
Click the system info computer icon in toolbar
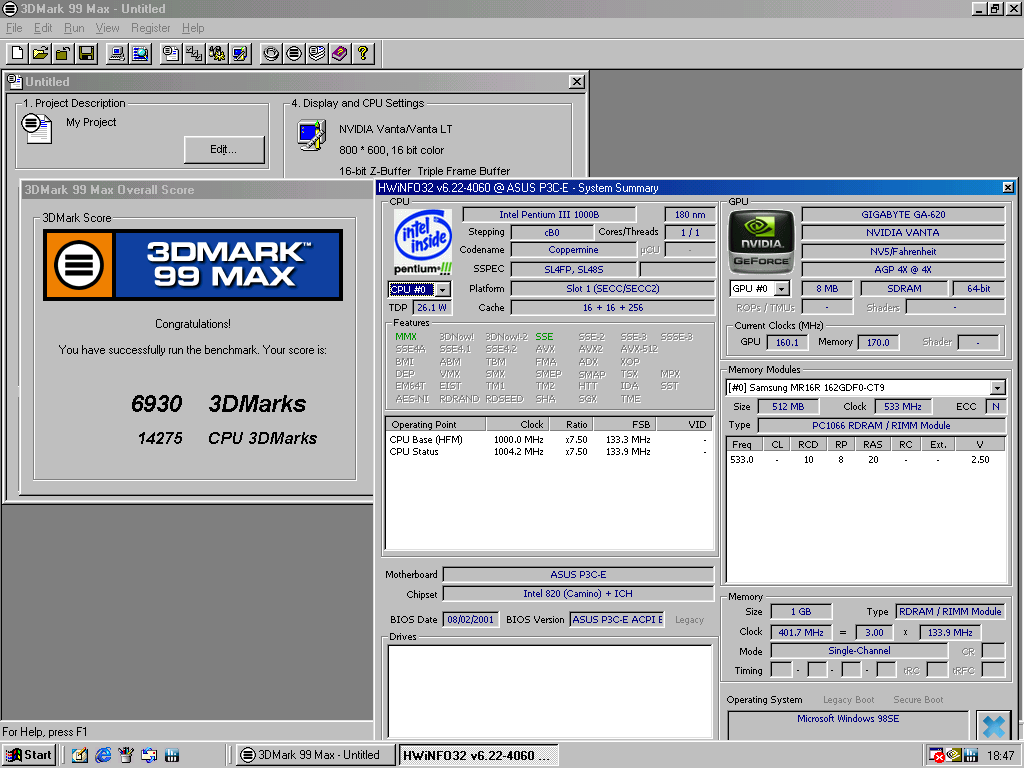click(x=117, y=53)
